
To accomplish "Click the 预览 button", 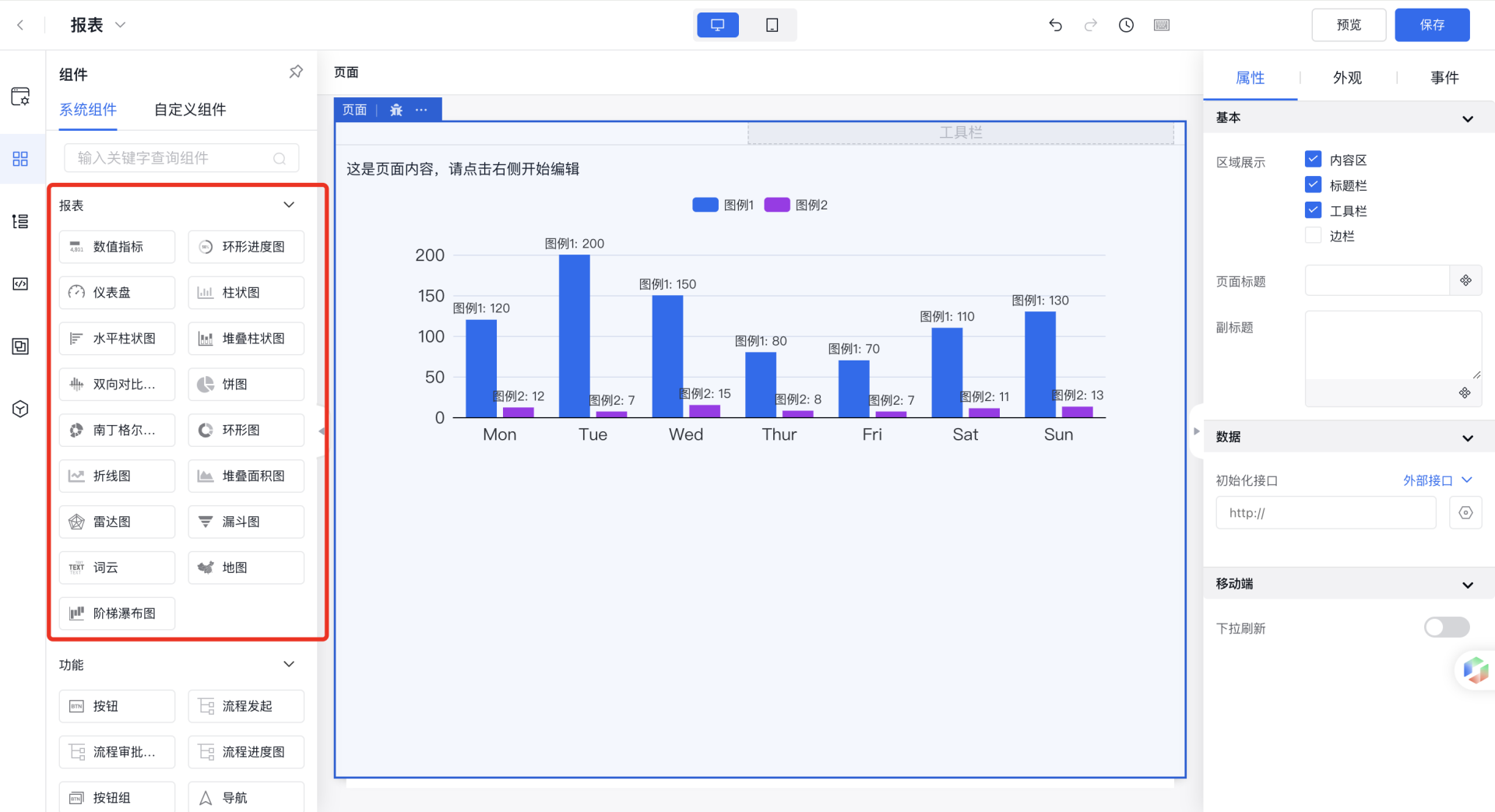I will click(1349, 25).
